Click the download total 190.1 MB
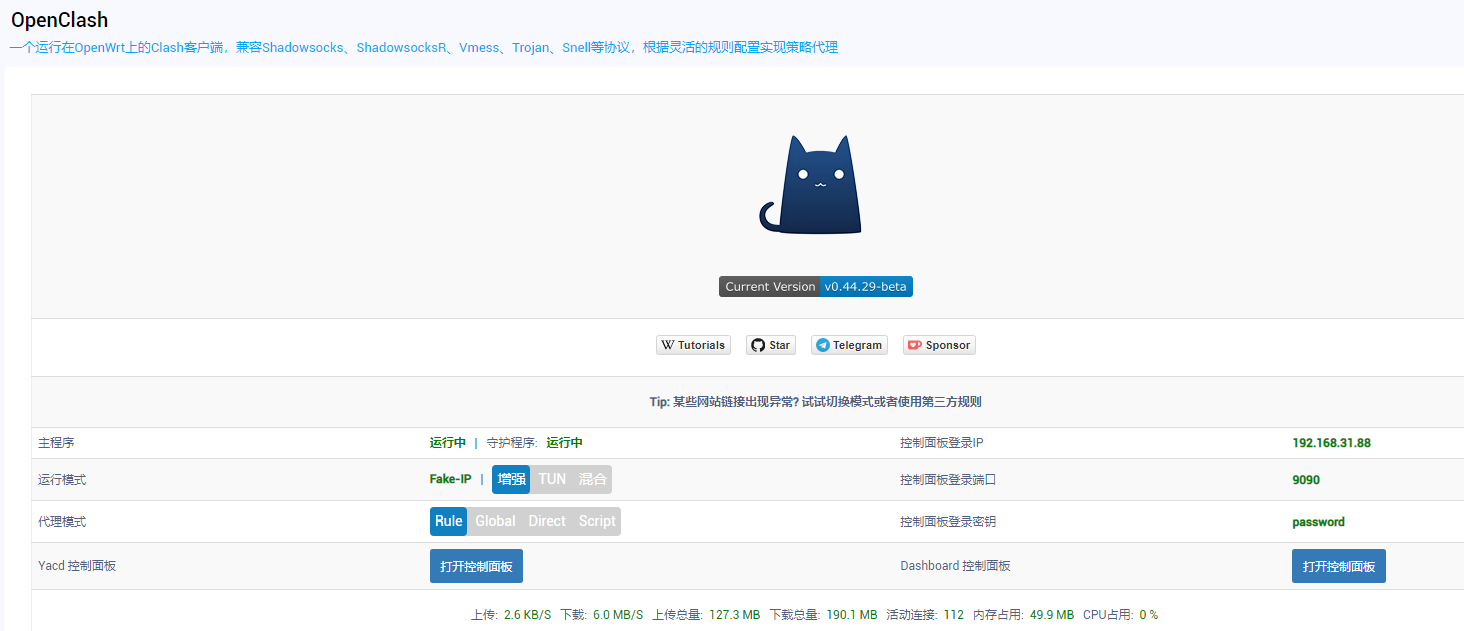Viewport: 1464px width, 631px height. pos(851,615)
